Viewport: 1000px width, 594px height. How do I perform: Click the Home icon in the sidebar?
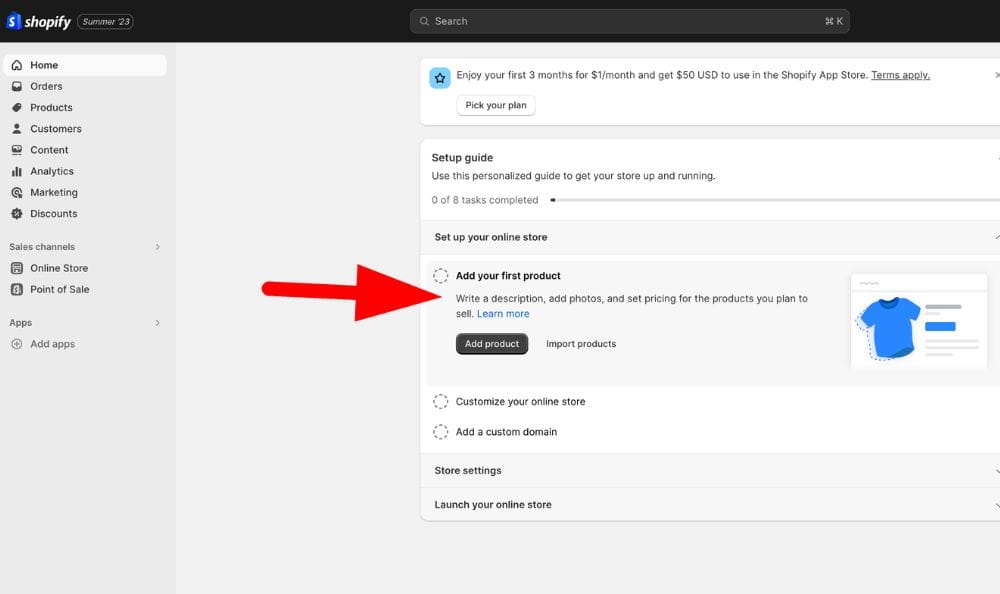(x=16, y=65)
